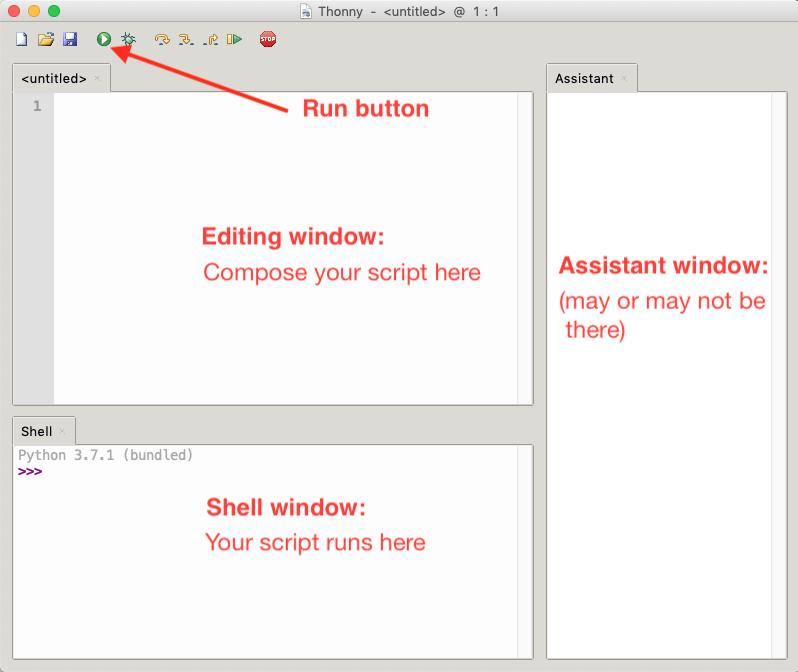Save the script using the floppy disk icon
Viewport: 798px width, 672px height.
(x=70, y=39)
